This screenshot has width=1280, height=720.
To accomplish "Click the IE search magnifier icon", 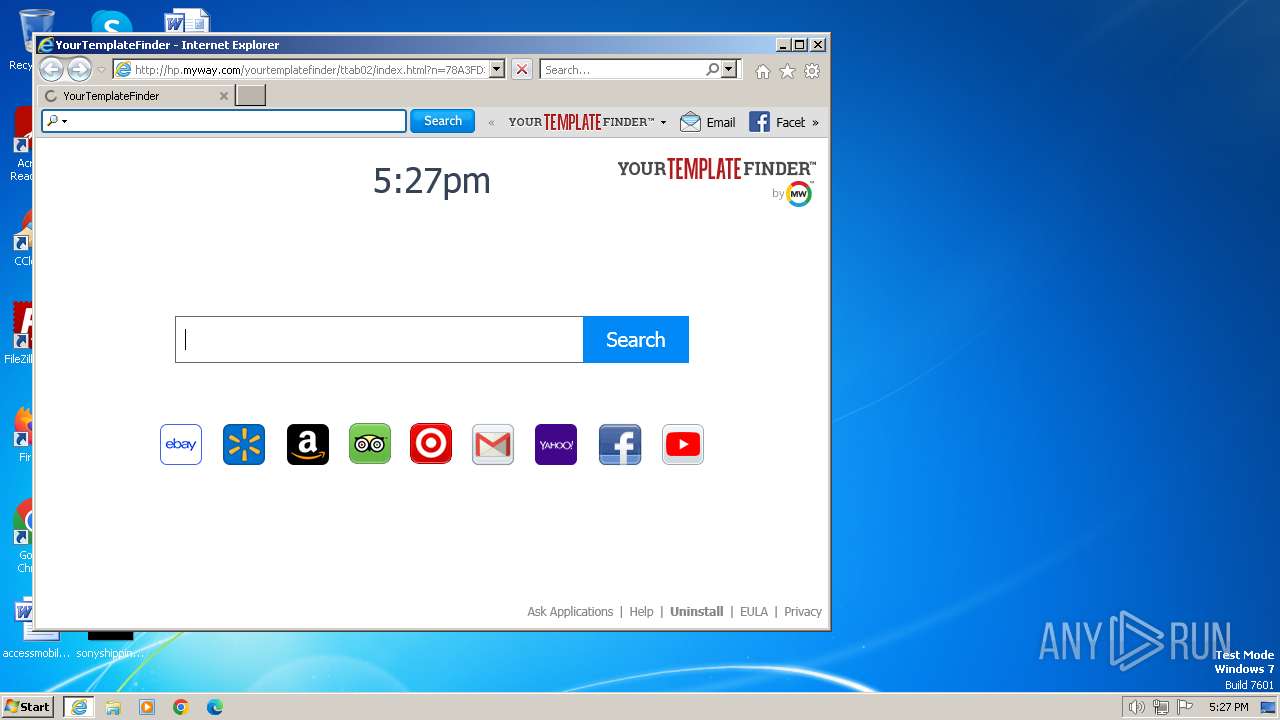I will [x=712, y=70].
